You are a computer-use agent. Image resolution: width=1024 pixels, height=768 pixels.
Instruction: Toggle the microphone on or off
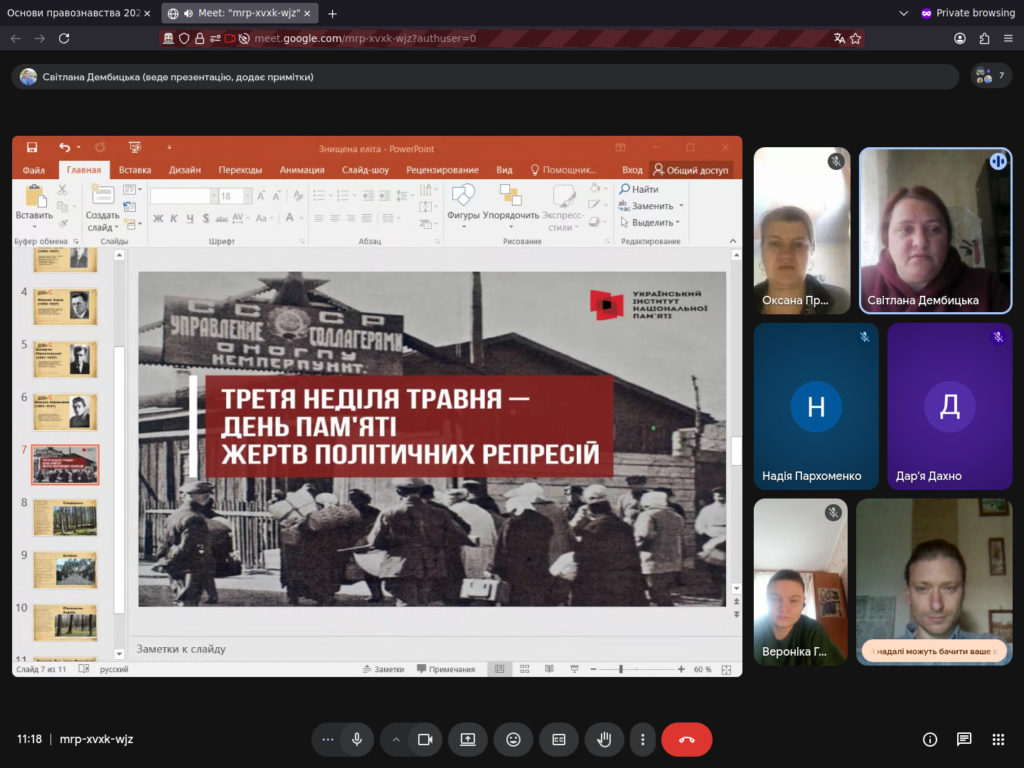(x=357, y=739)
